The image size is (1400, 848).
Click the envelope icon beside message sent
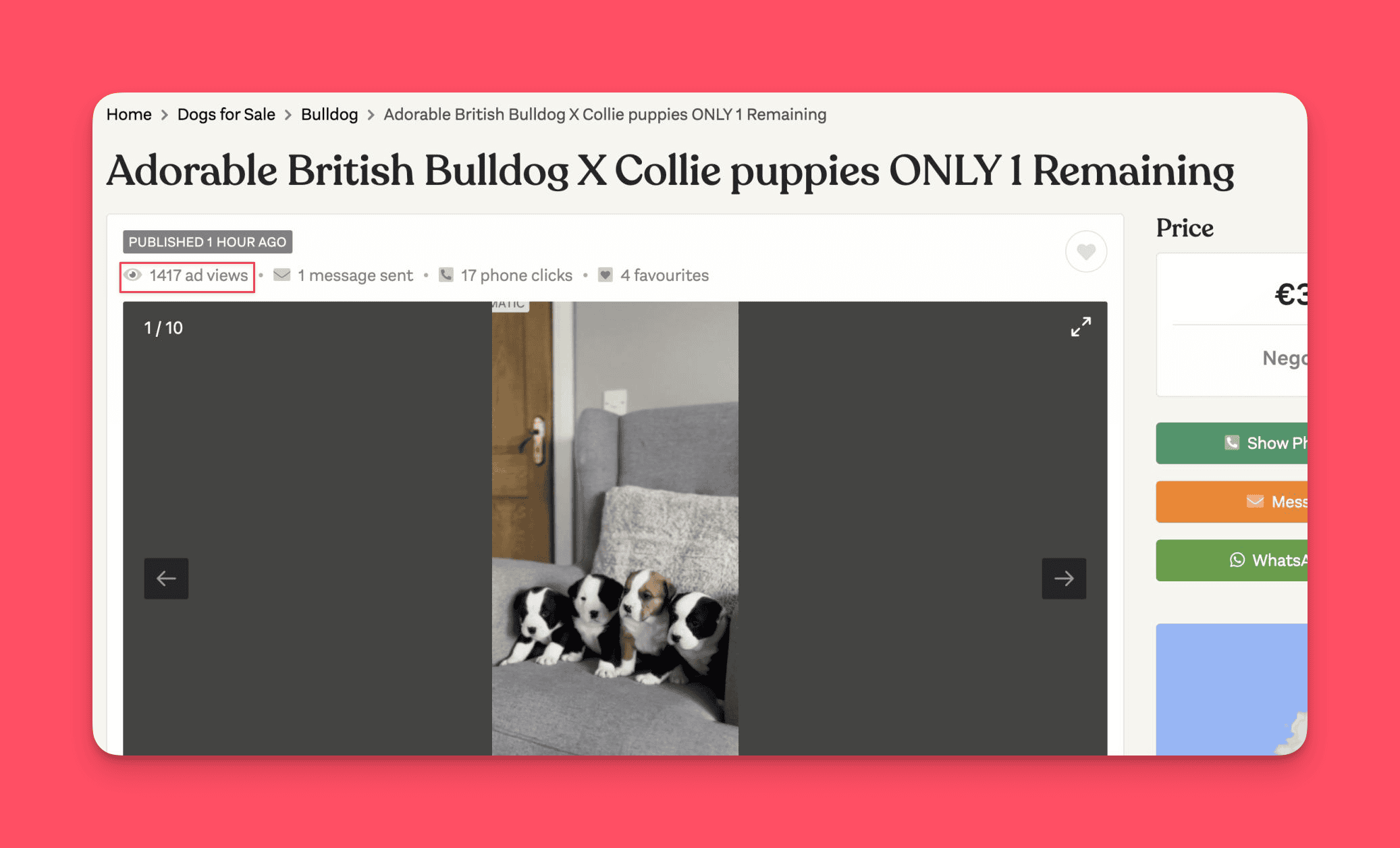281,275
